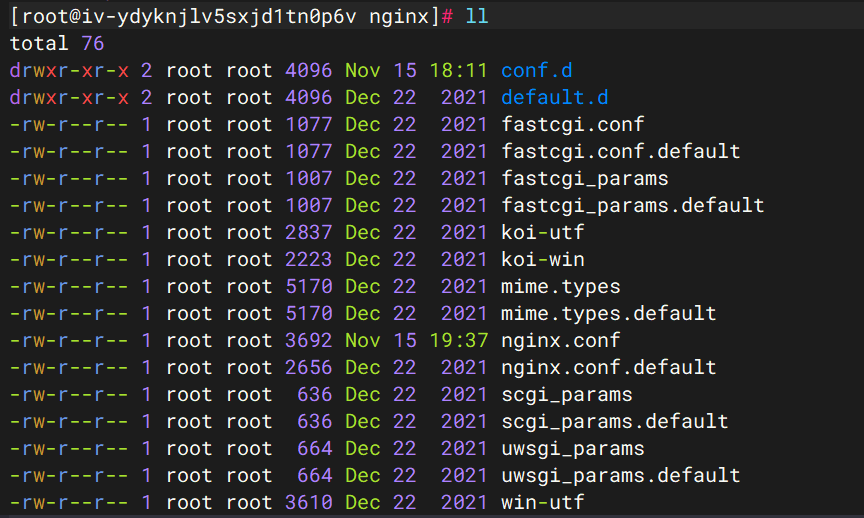
Task: Click the nginx.conf.default filename
Action: [608, 368]
